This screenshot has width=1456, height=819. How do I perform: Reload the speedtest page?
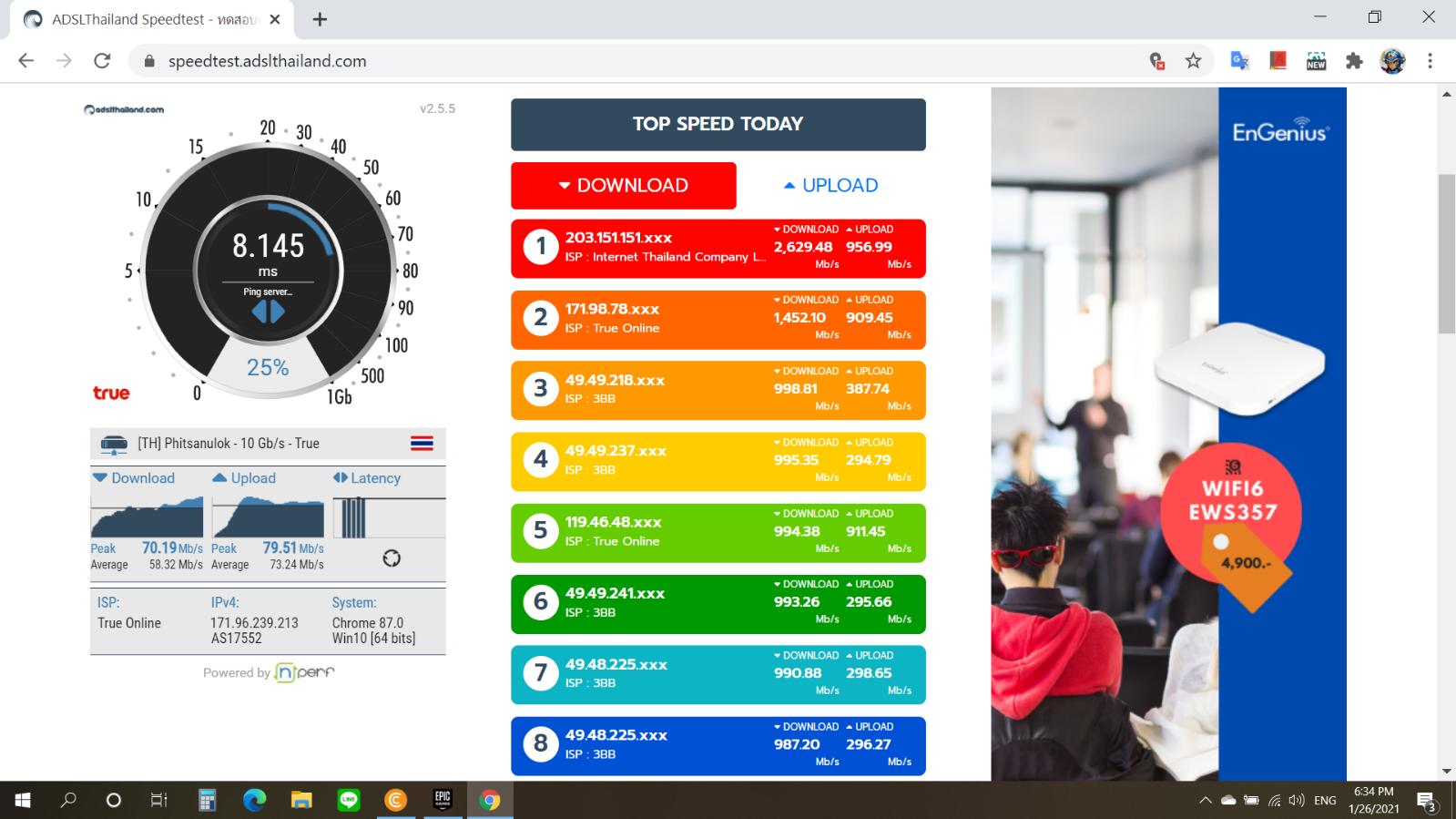pyautogui.click(x=102, y=61)
